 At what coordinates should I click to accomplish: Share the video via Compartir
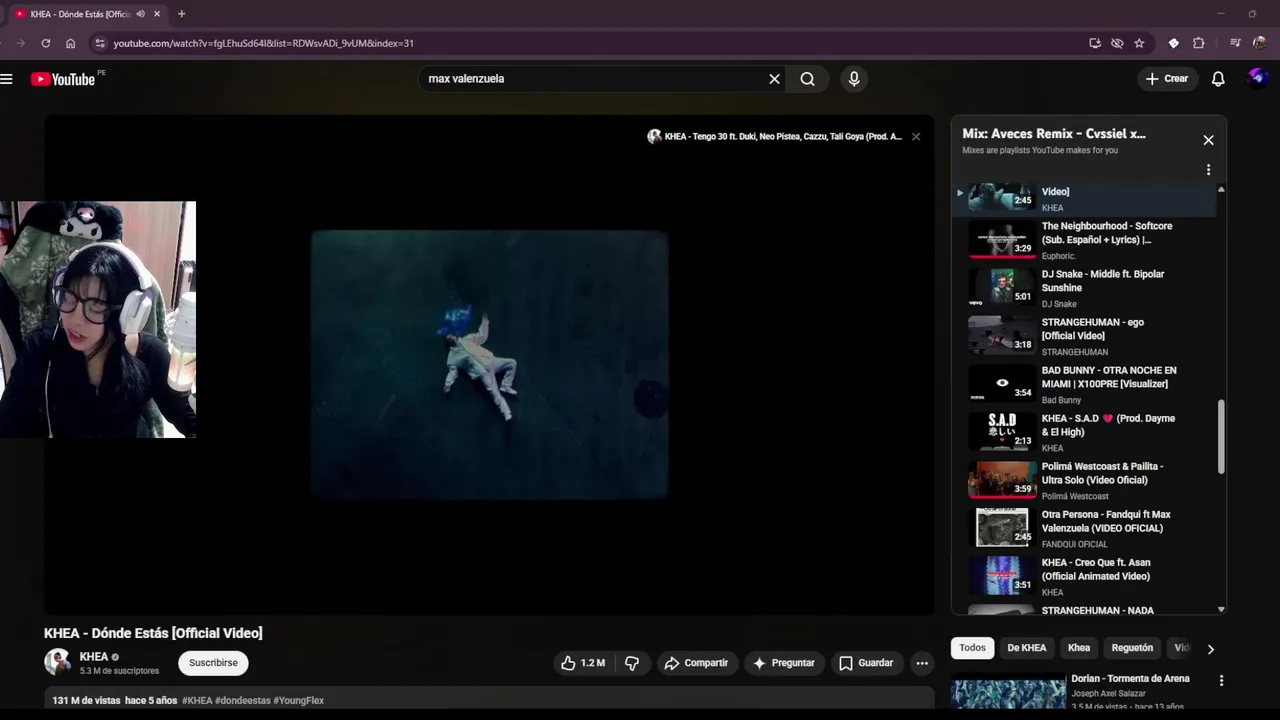(x=696, y=663)
